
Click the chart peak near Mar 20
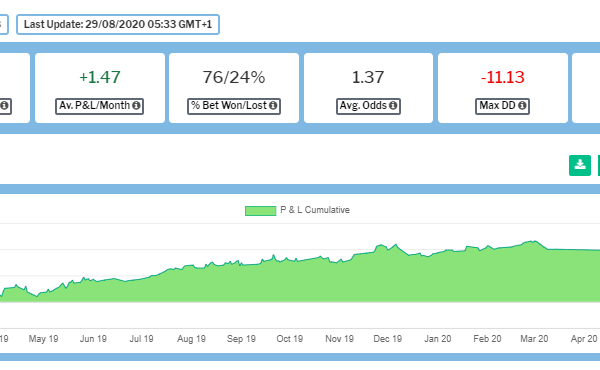534,241
